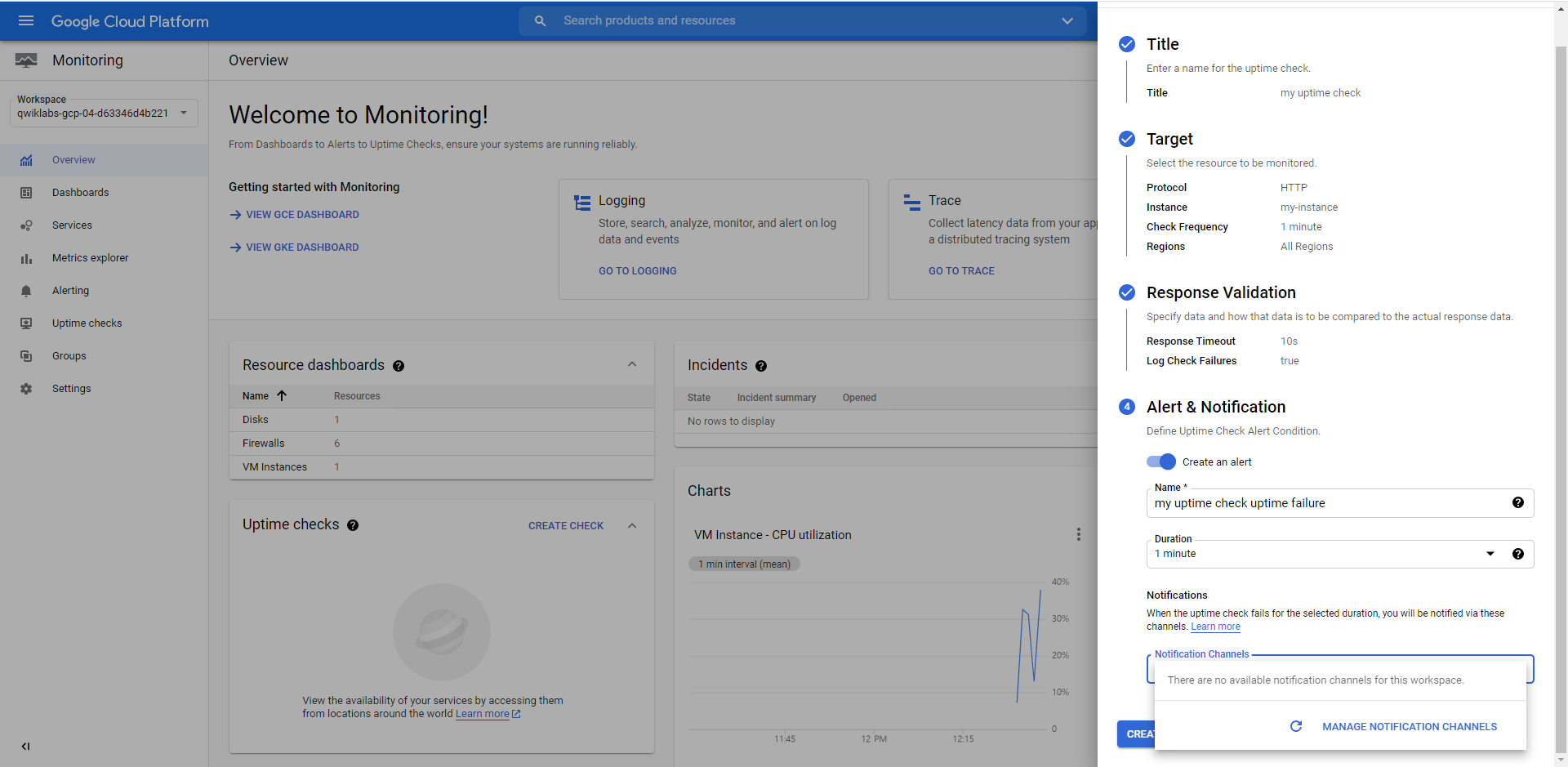Click step 4 Alert & Notification badge
This screenshot has width=1568, height=767.
pyautogui.click(x=1127, y=407)
